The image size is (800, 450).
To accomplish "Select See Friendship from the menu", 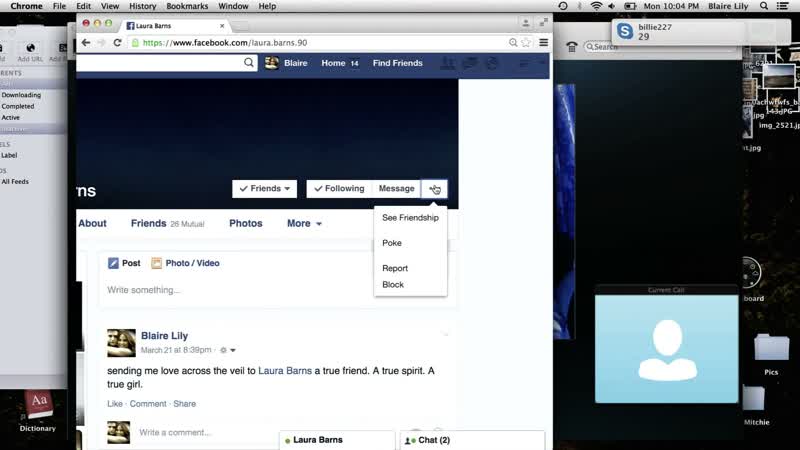I will pyautogui.click(x=410, y=218).
